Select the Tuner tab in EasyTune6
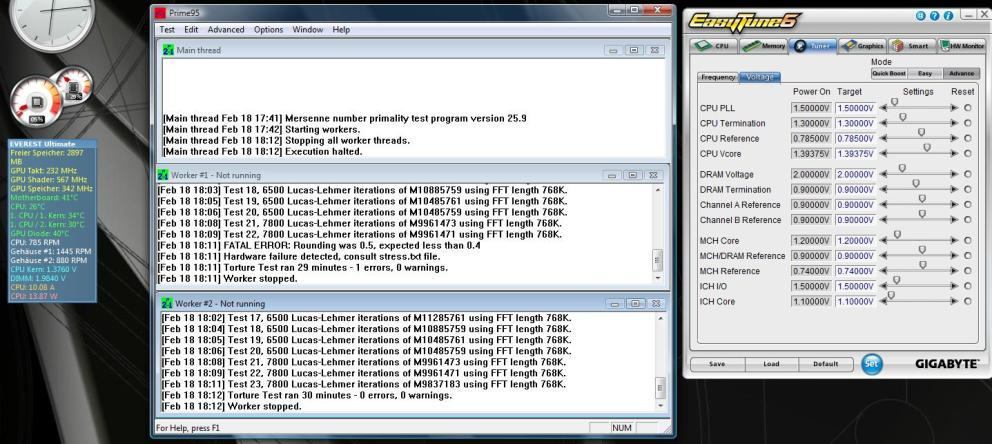 tap(813, 46)
